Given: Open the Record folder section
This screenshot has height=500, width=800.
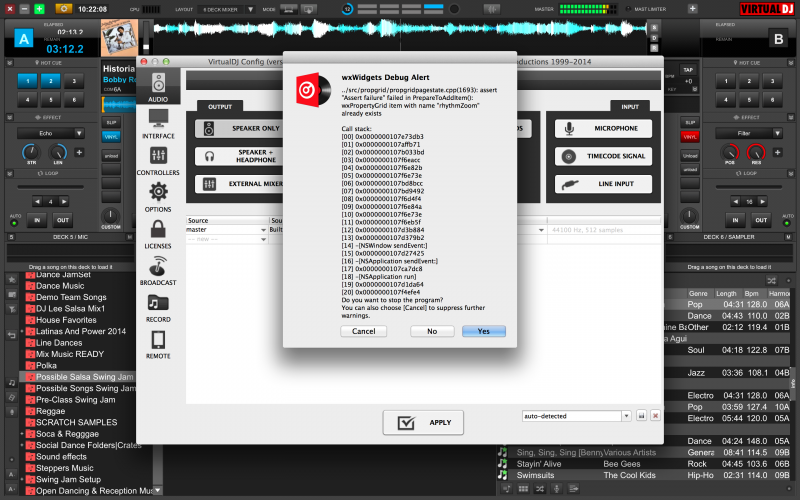Looking at the screenshot, I should point(158,307).
